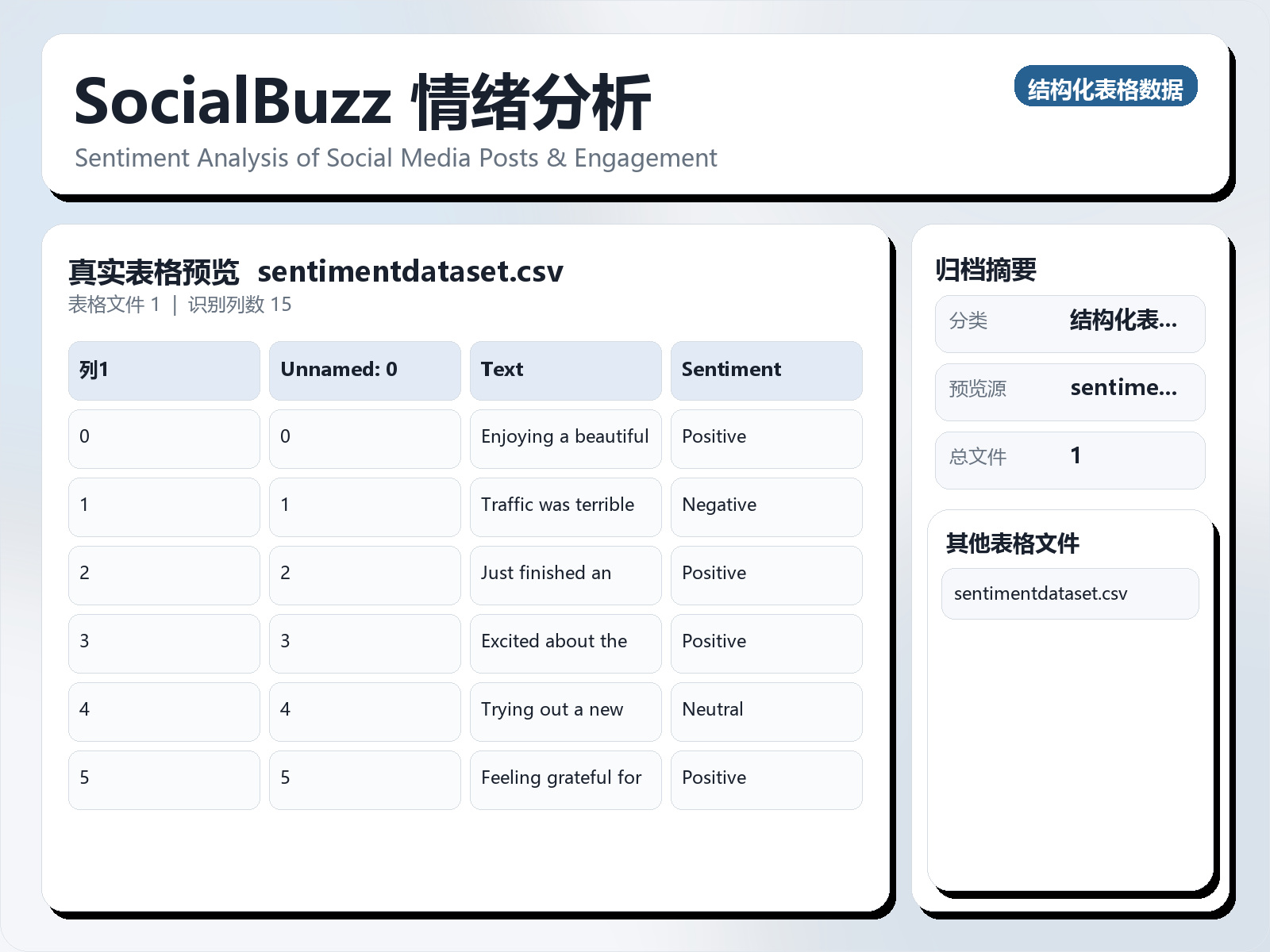Image resolution: width=1270 pixels, height=952 pixels.
Task: Select the Trying out a new cell
Action: coord(565,711)
